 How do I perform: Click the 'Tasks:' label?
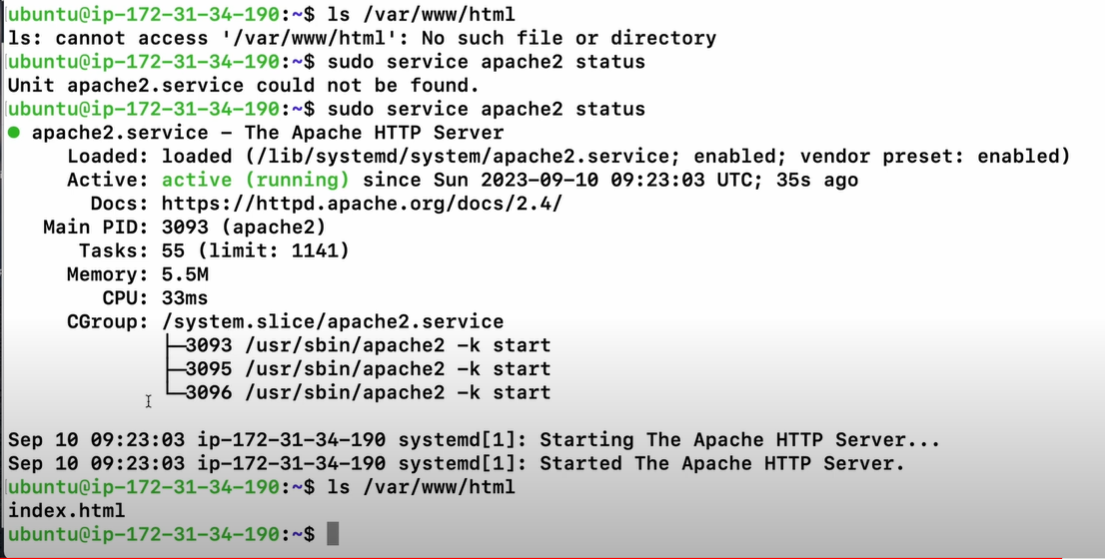tap(114, 250)
